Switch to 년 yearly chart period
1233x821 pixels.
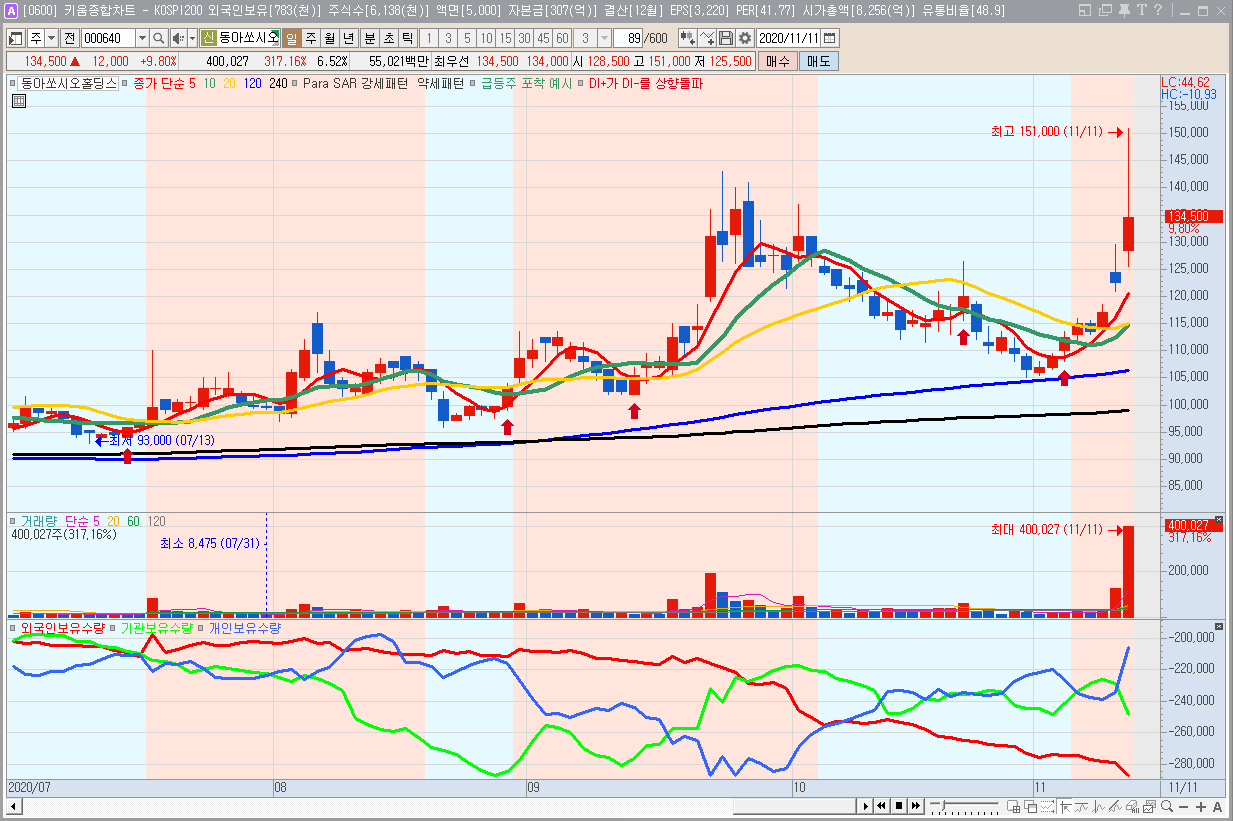coord(348,38)
